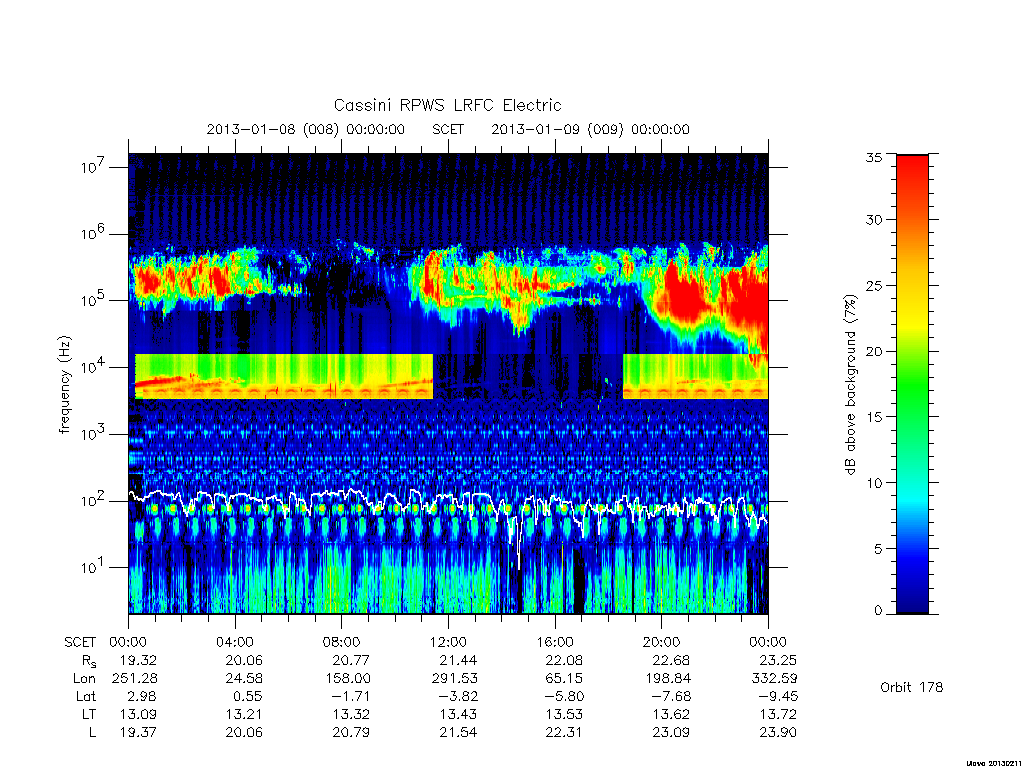1024x768 pixels.
Task: Click the Lon value 291.53
Action: tap(455, 679)
